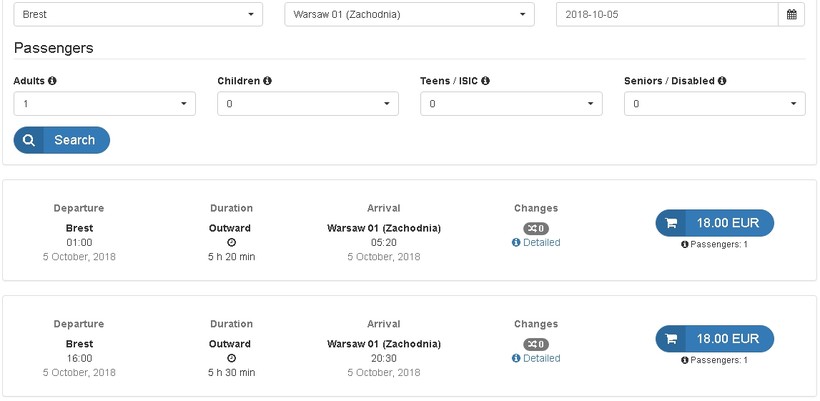Open the calendar date picker icon
The width and height of the screenshot is (820, 401).
point(792,15)
